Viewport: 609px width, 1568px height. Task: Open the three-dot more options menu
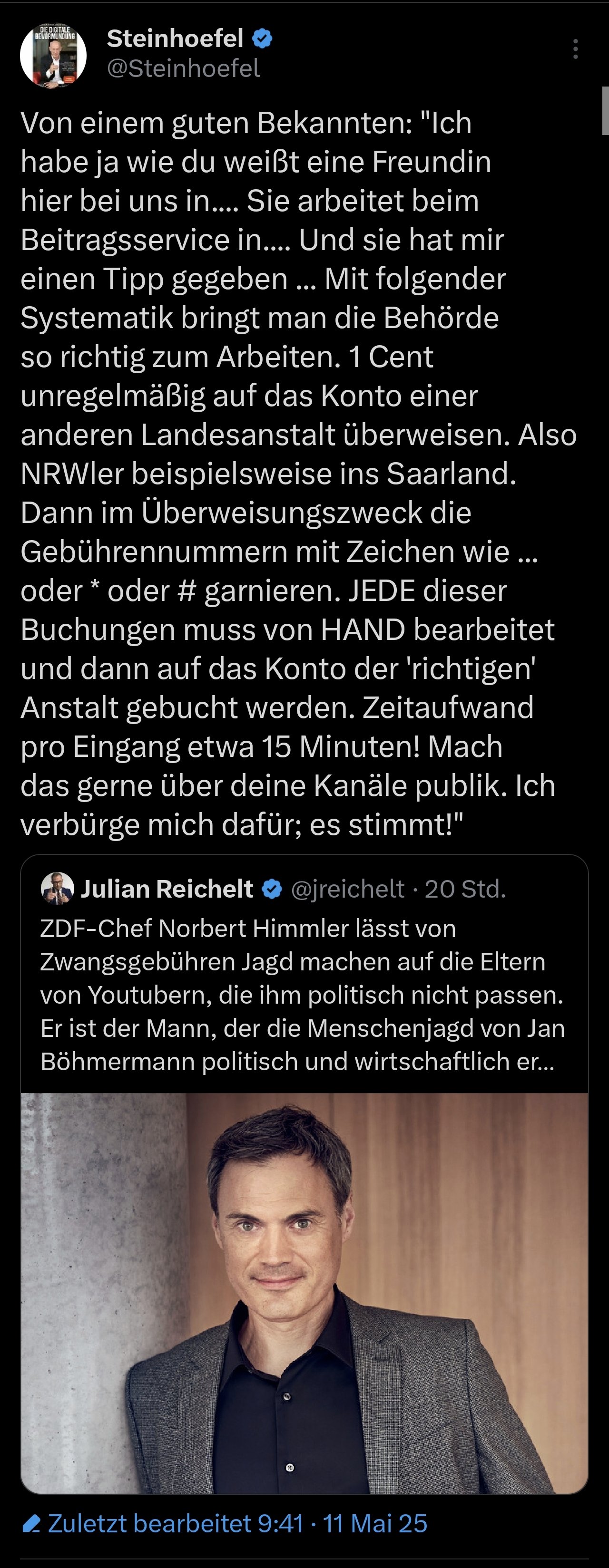point(575,49)
